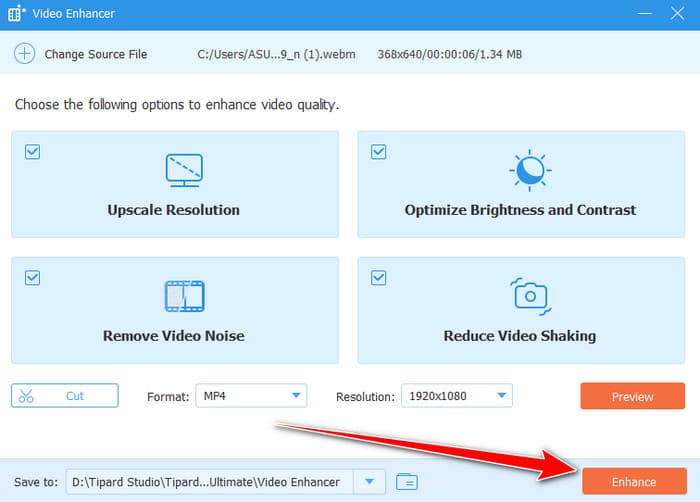Click the Save to path field

(210, 482)
